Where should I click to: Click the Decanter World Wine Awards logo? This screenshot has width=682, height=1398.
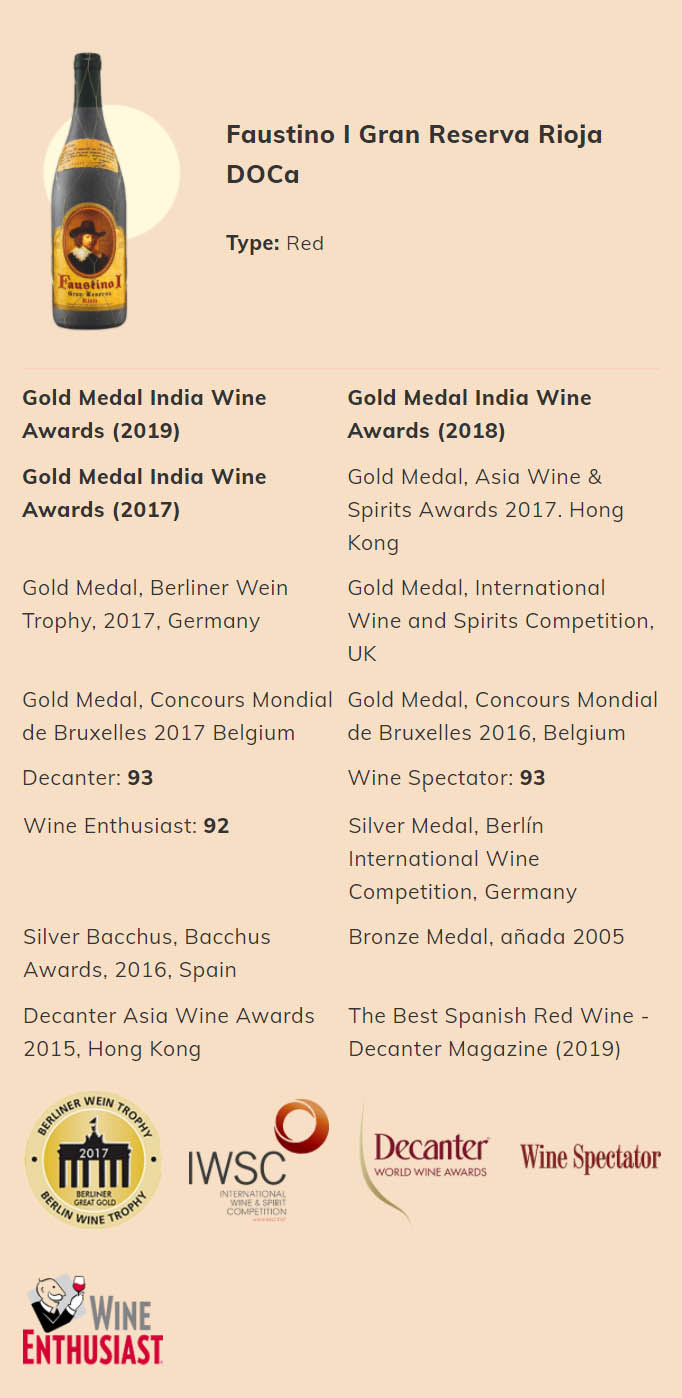428,1160
